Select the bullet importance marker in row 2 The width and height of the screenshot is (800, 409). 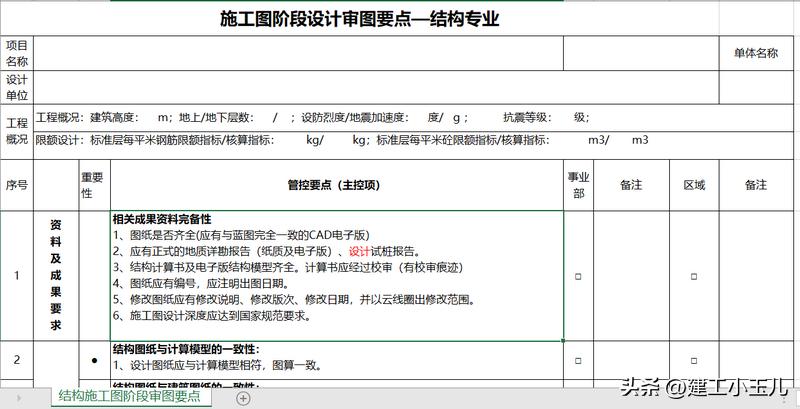94,360
